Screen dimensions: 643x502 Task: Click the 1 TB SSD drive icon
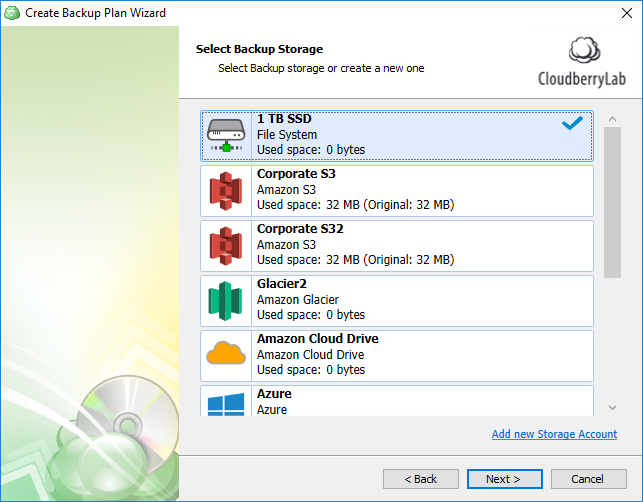(x=226, y=136)
